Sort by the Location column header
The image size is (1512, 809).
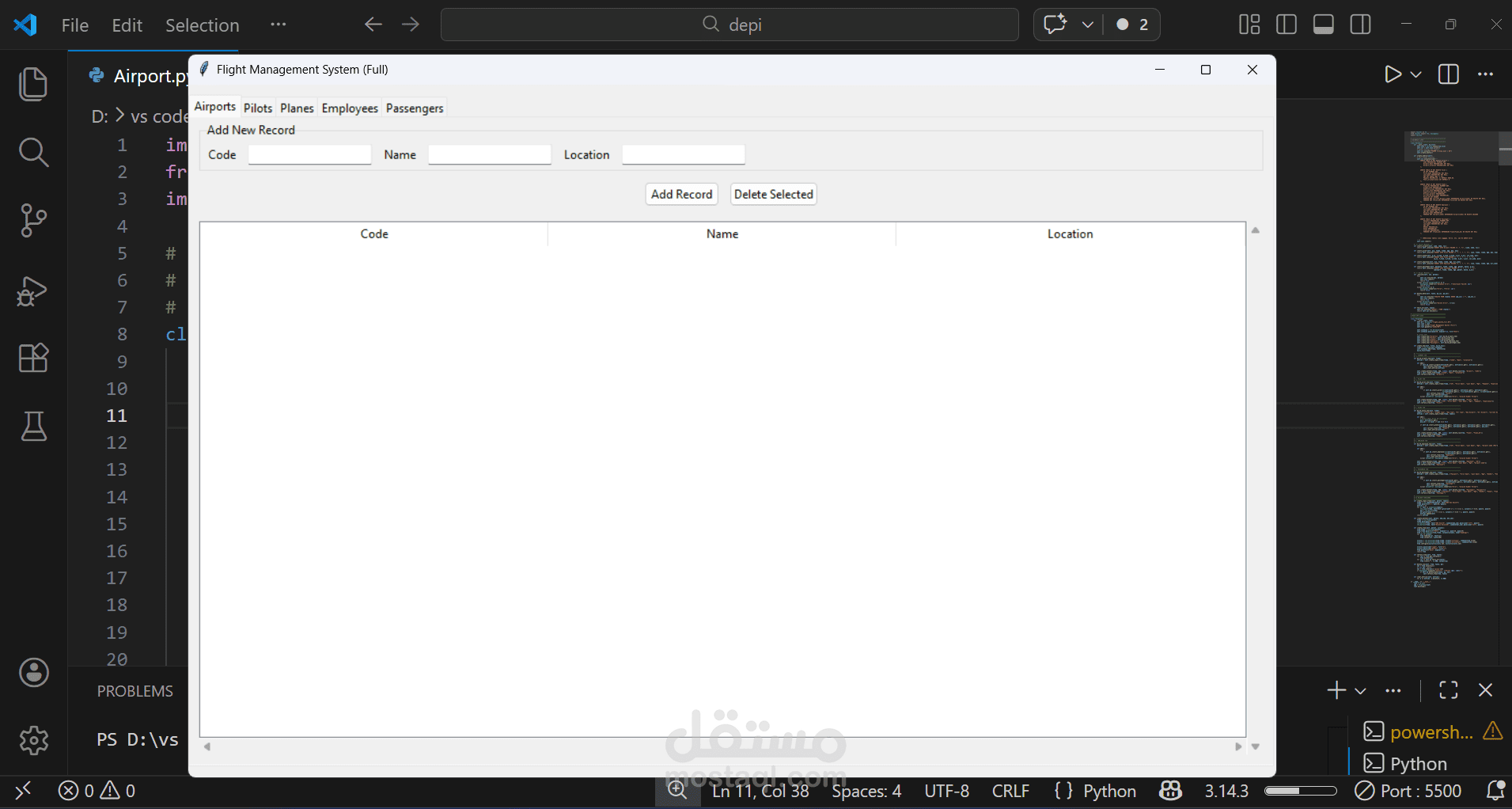pos(1071,234)
